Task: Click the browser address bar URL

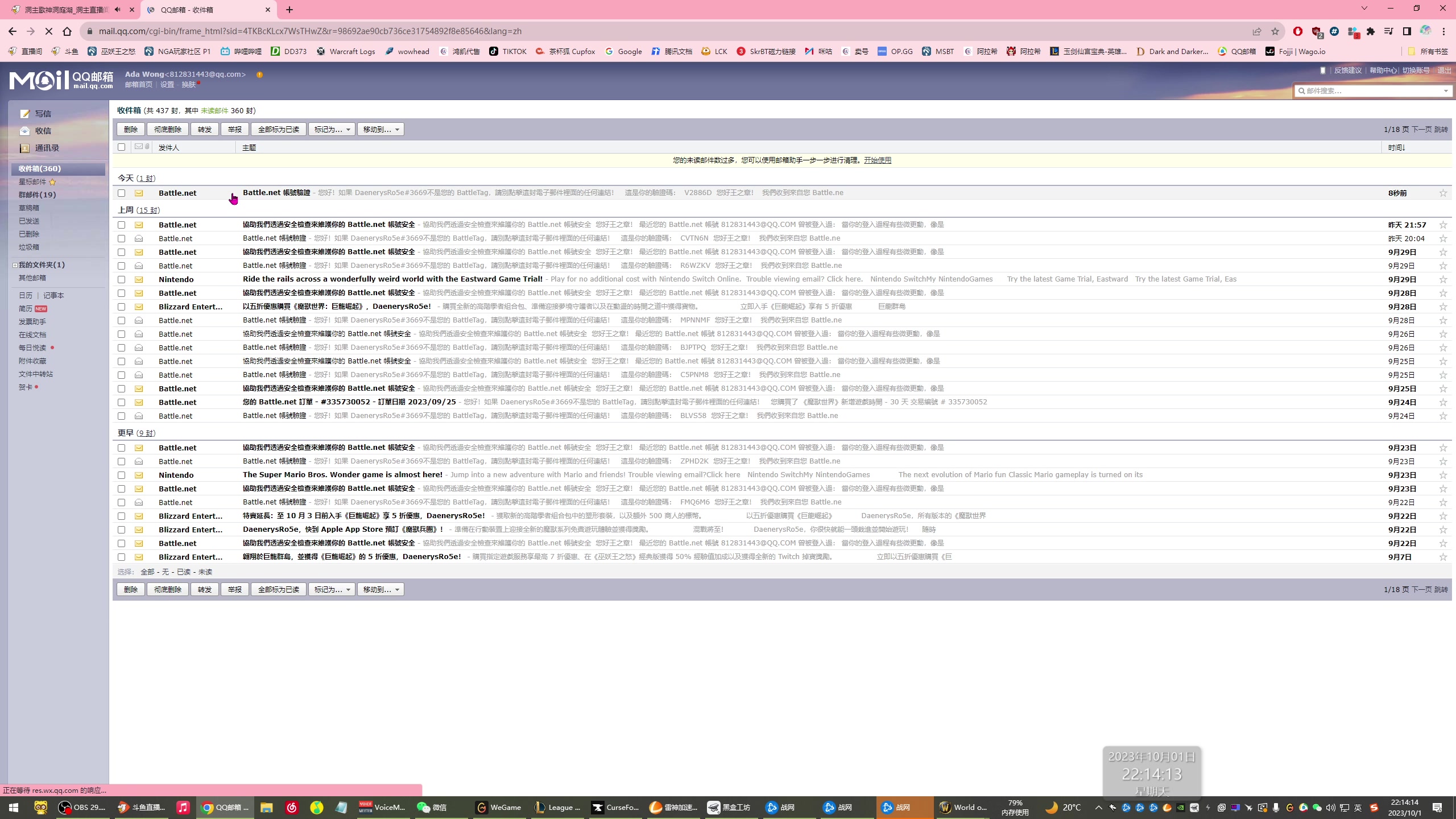Action: pos(310,31)
